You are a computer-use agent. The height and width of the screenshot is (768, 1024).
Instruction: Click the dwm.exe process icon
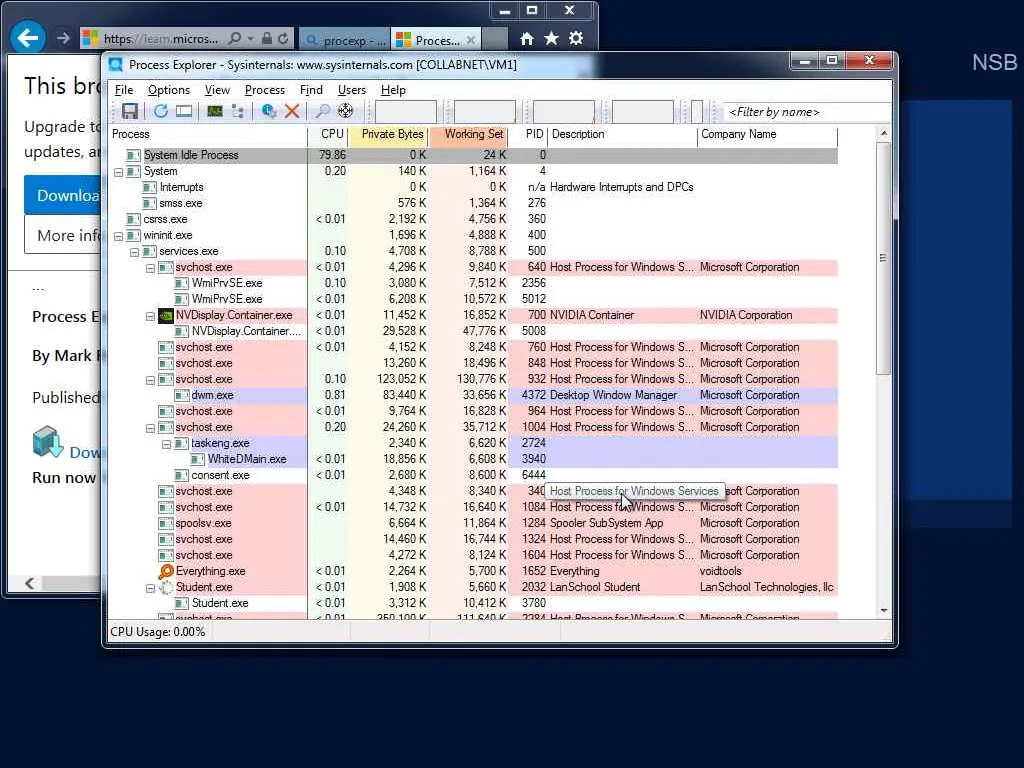(x=182, y=395)
